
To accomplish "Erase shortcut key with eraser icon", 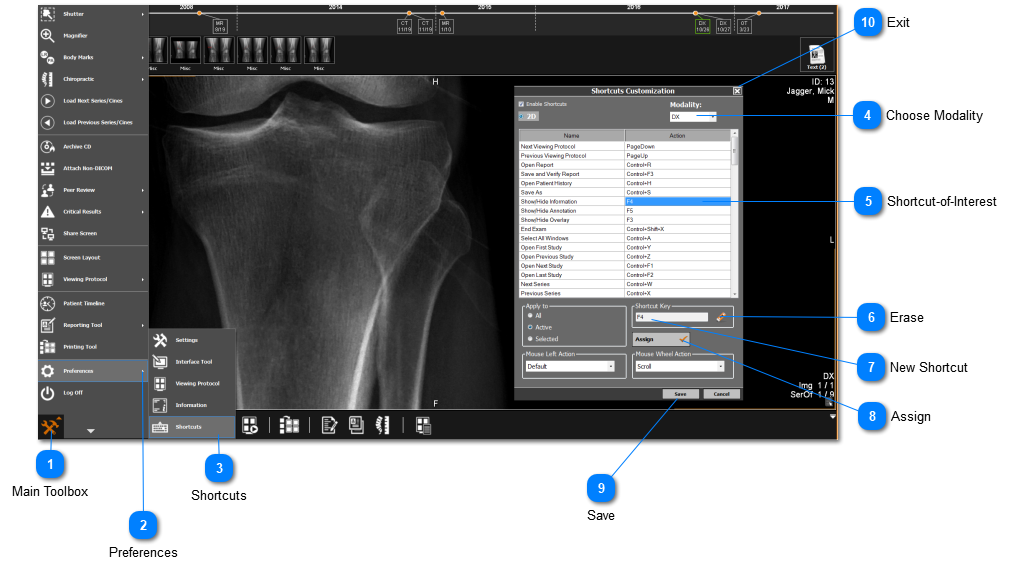I will 720,317.
